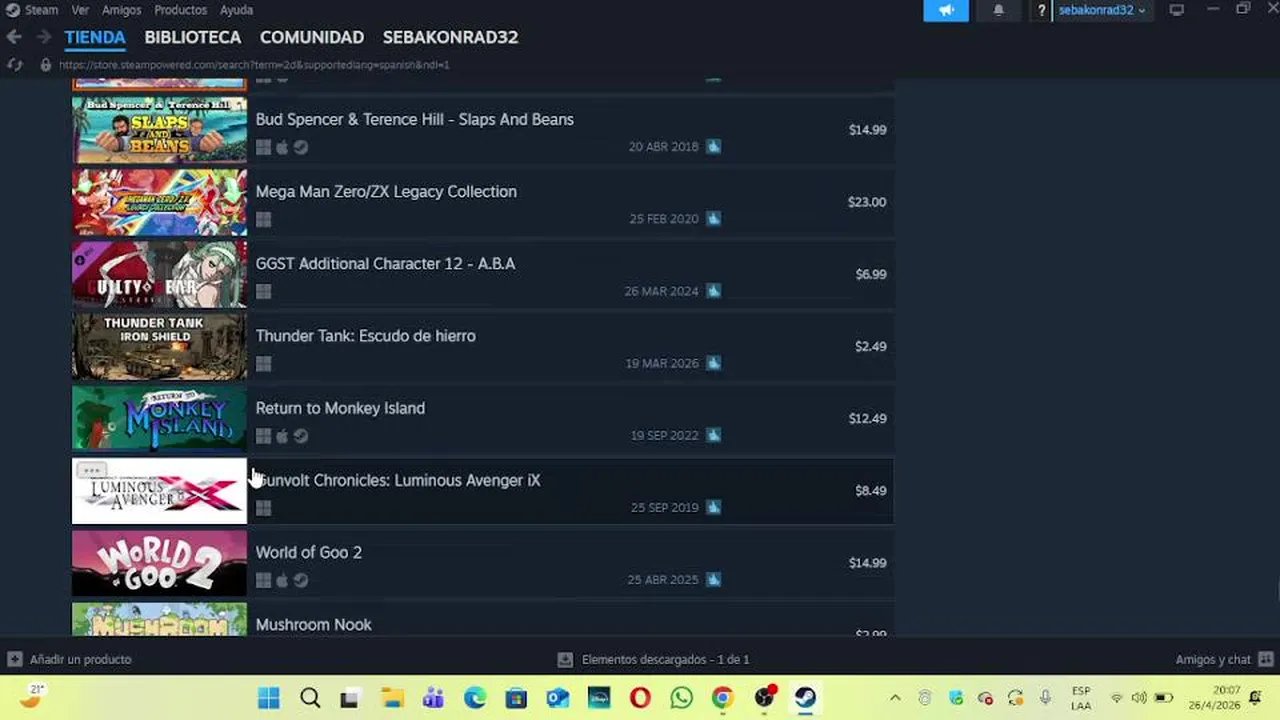Click Return to Monkey Island thumbnail
Viewport: 1280px width, 720px height.
coord(159,418)
